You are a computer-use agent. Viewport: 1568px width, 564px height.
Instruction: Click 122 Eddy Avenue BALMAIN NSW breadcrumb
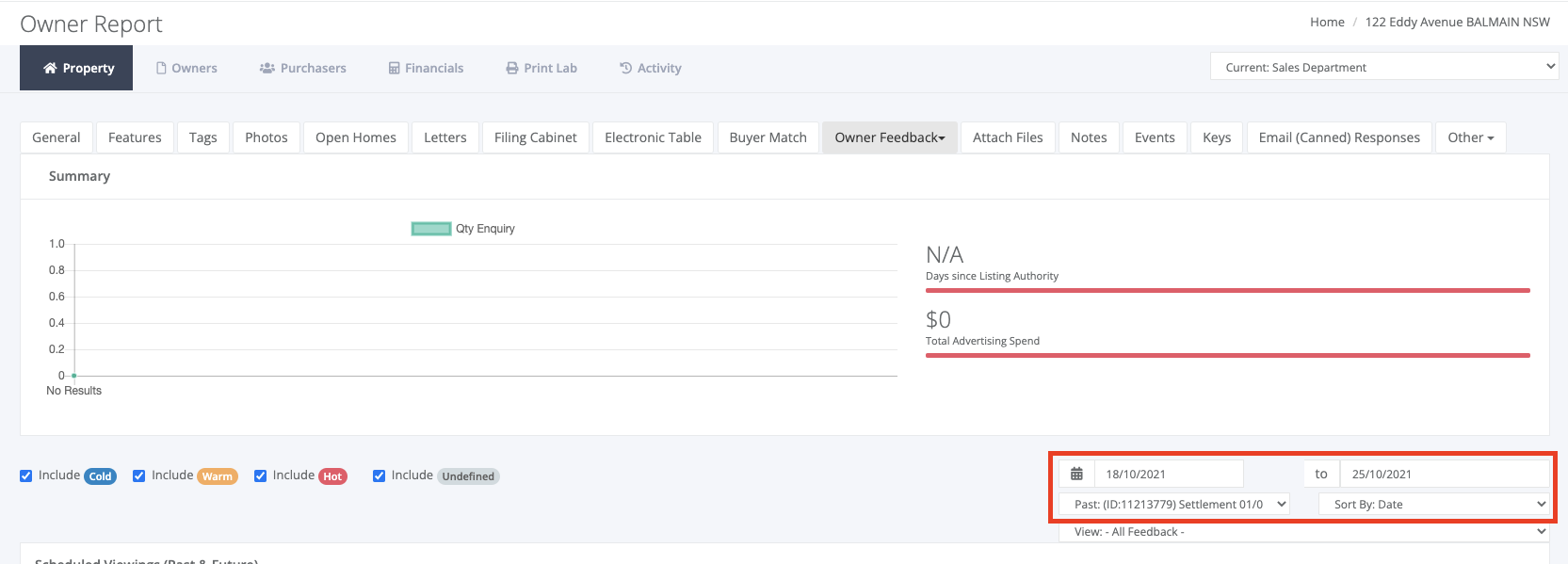click(1458, 22)
